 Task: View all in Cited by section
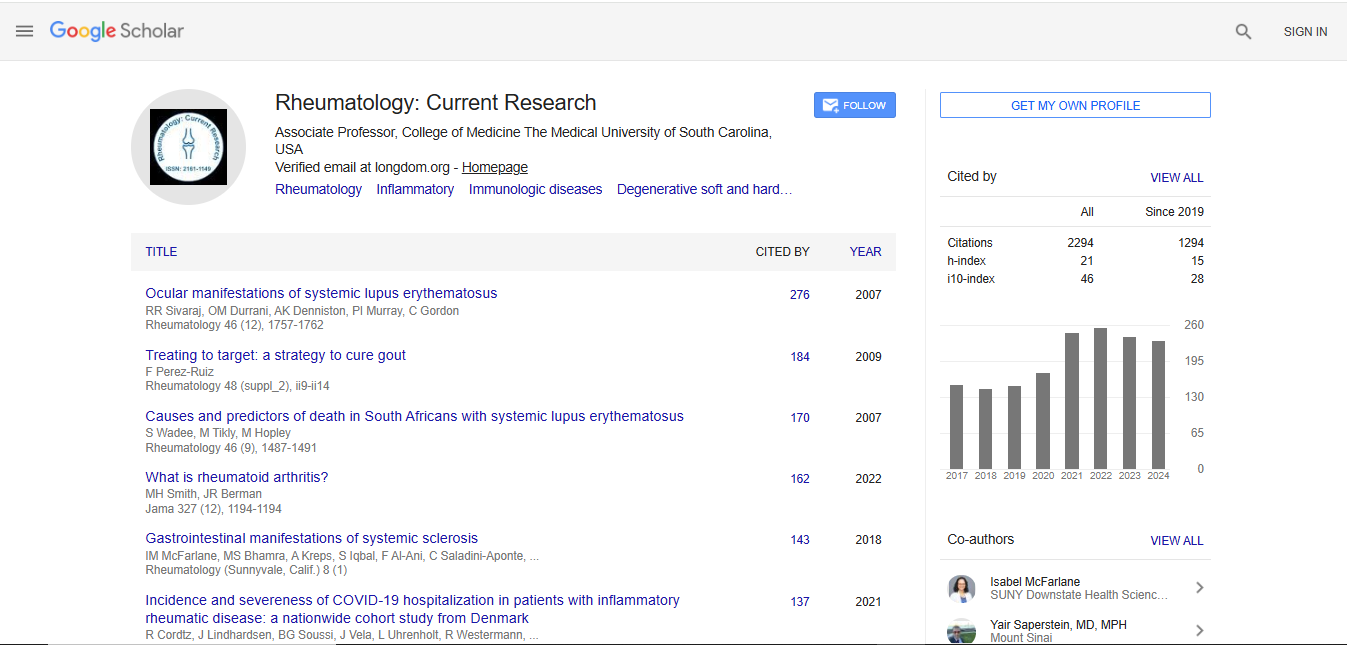(1176, 178)
